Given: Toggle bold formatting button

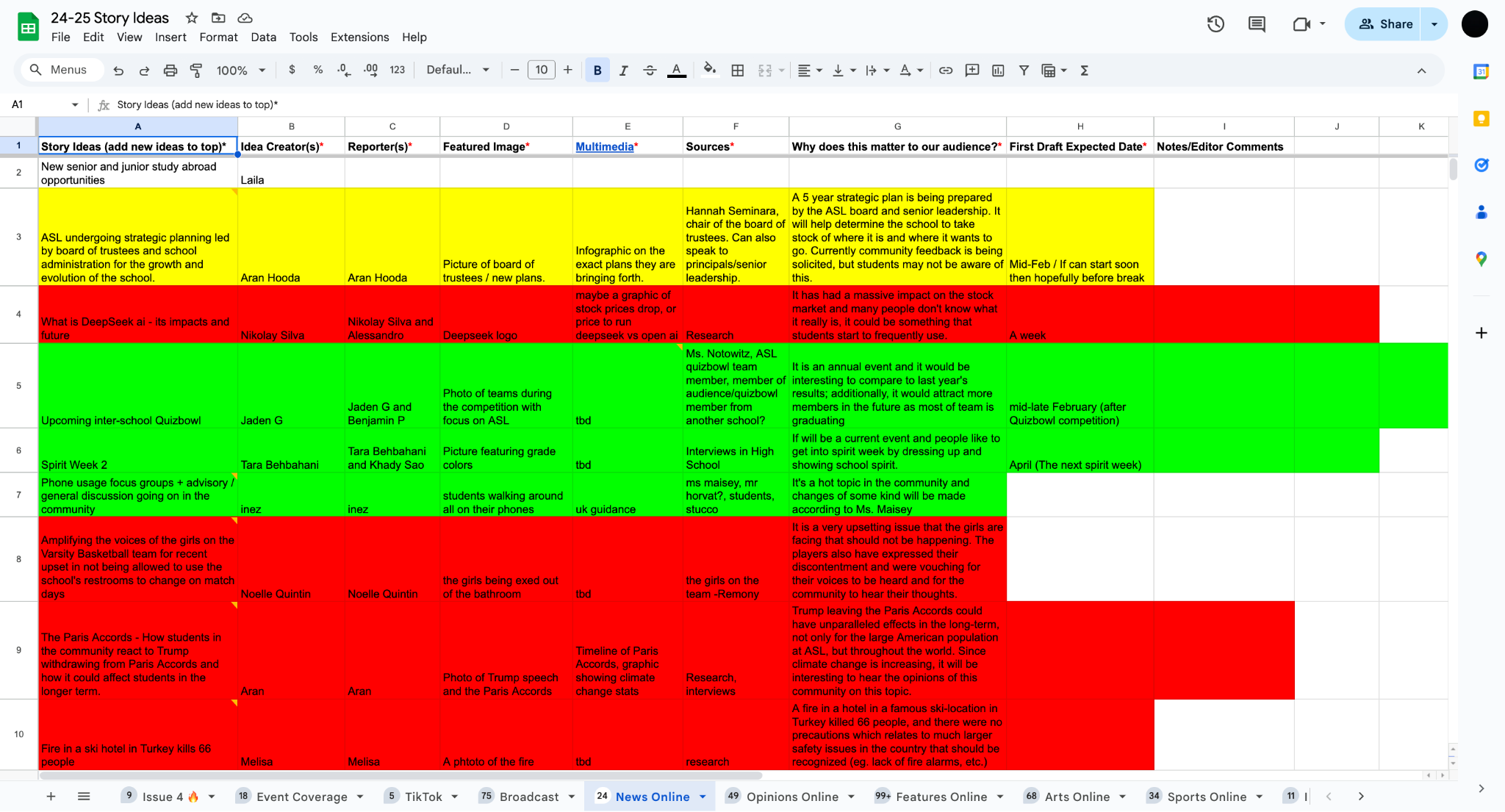Looking at the screenshot, I should [597, 71].
